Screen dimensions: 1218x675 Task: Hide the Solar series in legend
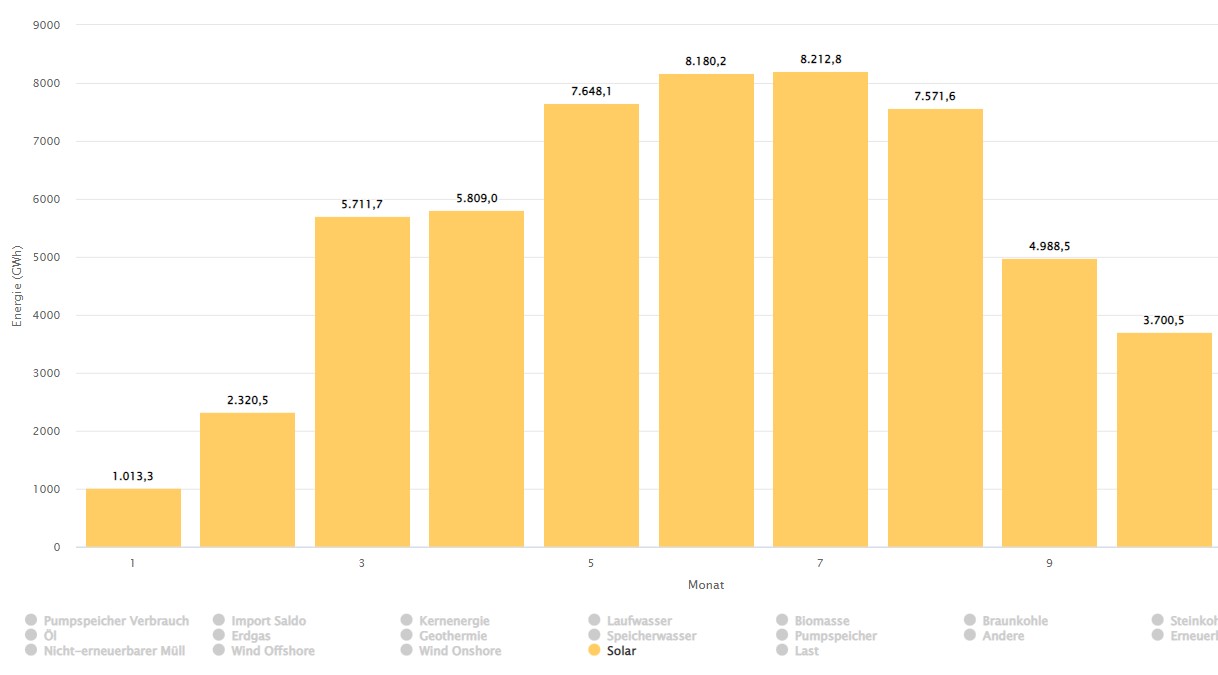(621, 651)
